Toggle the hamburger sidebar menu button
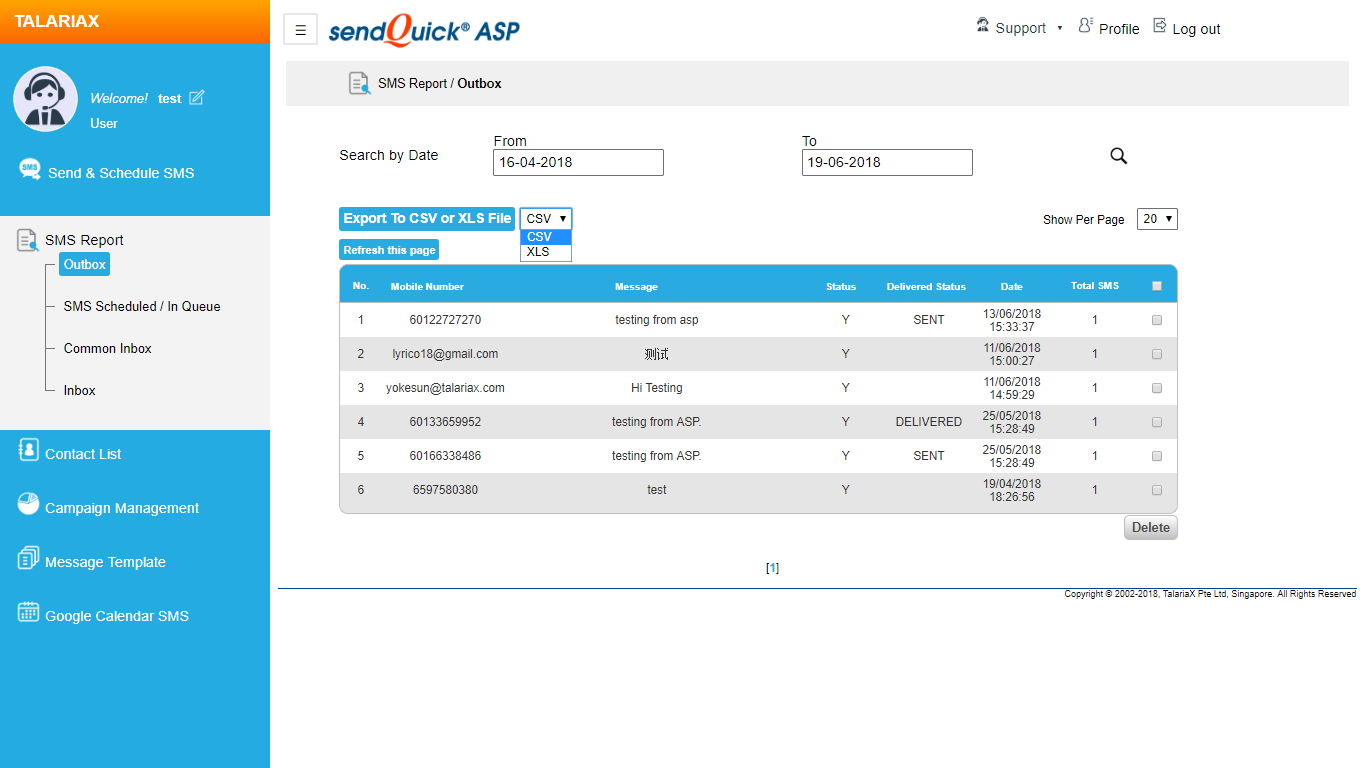Viewport: 1366px width, 768px height. tap(301, 30)
